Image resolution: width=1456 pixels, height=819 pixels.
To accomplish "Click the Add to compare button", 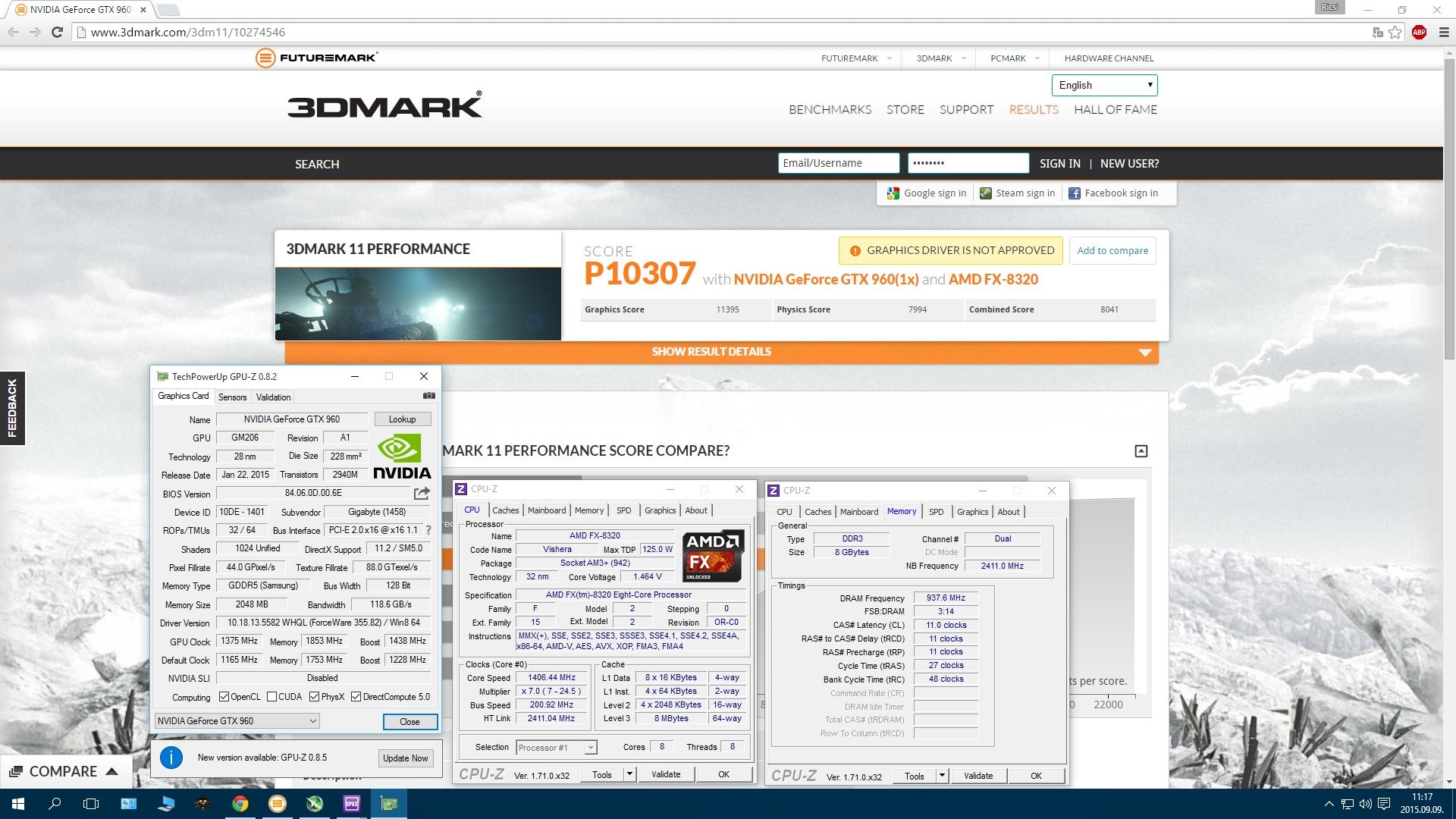I will click(x=1112, y=250).
